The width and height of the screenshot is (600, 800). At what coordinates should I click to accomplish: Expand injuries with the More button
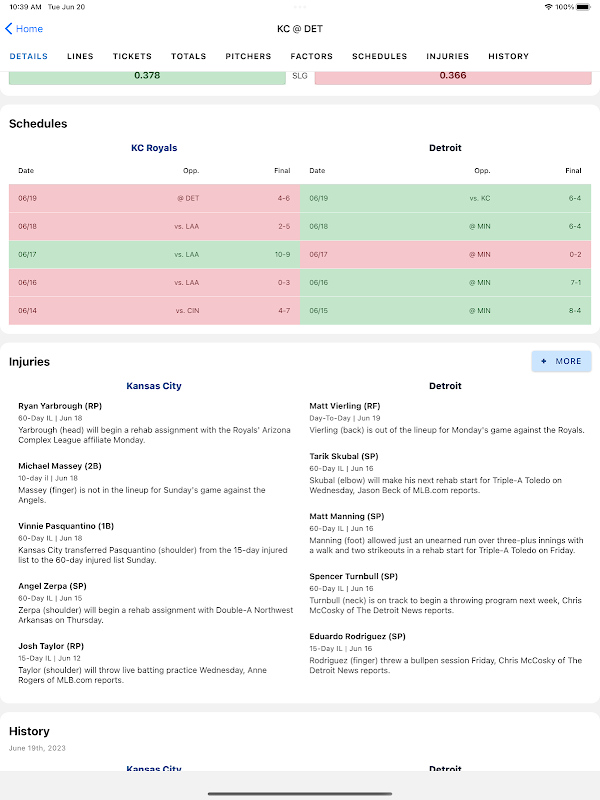561,361
